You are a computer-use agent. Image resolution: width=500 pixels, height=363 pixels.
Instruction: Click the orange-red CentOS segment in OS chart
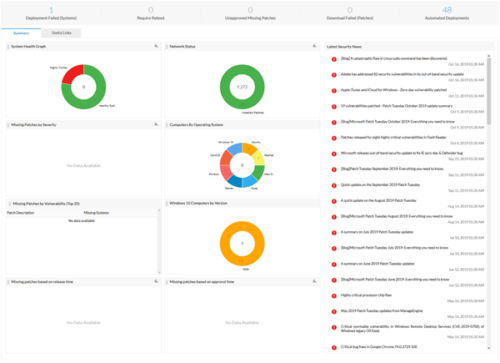pyautogui.click(x=226, y=158)
